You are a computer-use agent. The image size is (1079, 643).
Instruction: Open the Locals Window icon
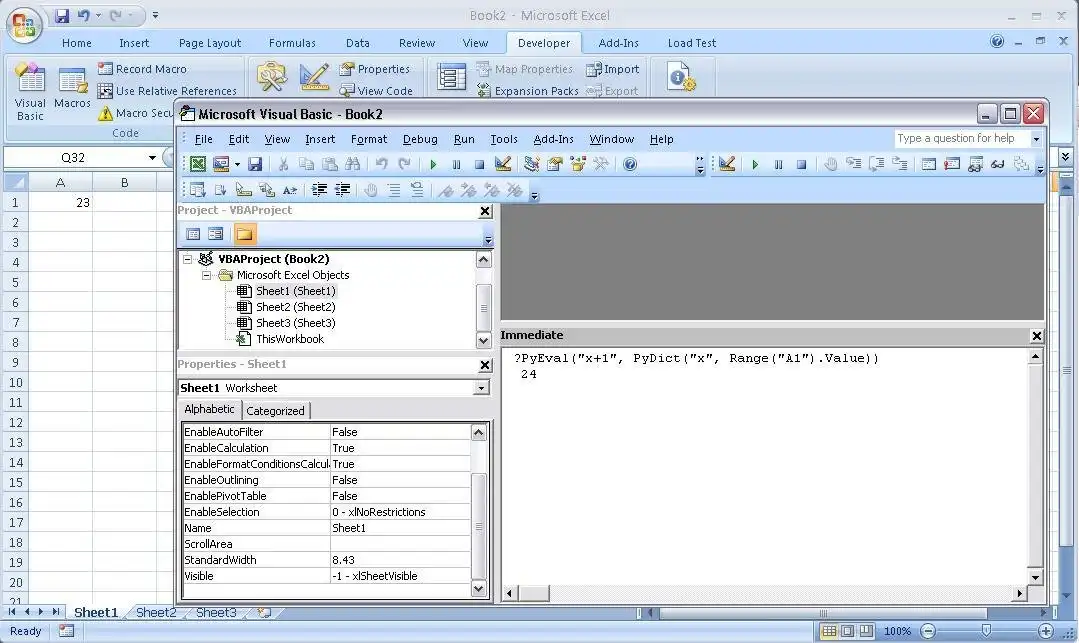[928, 164]
